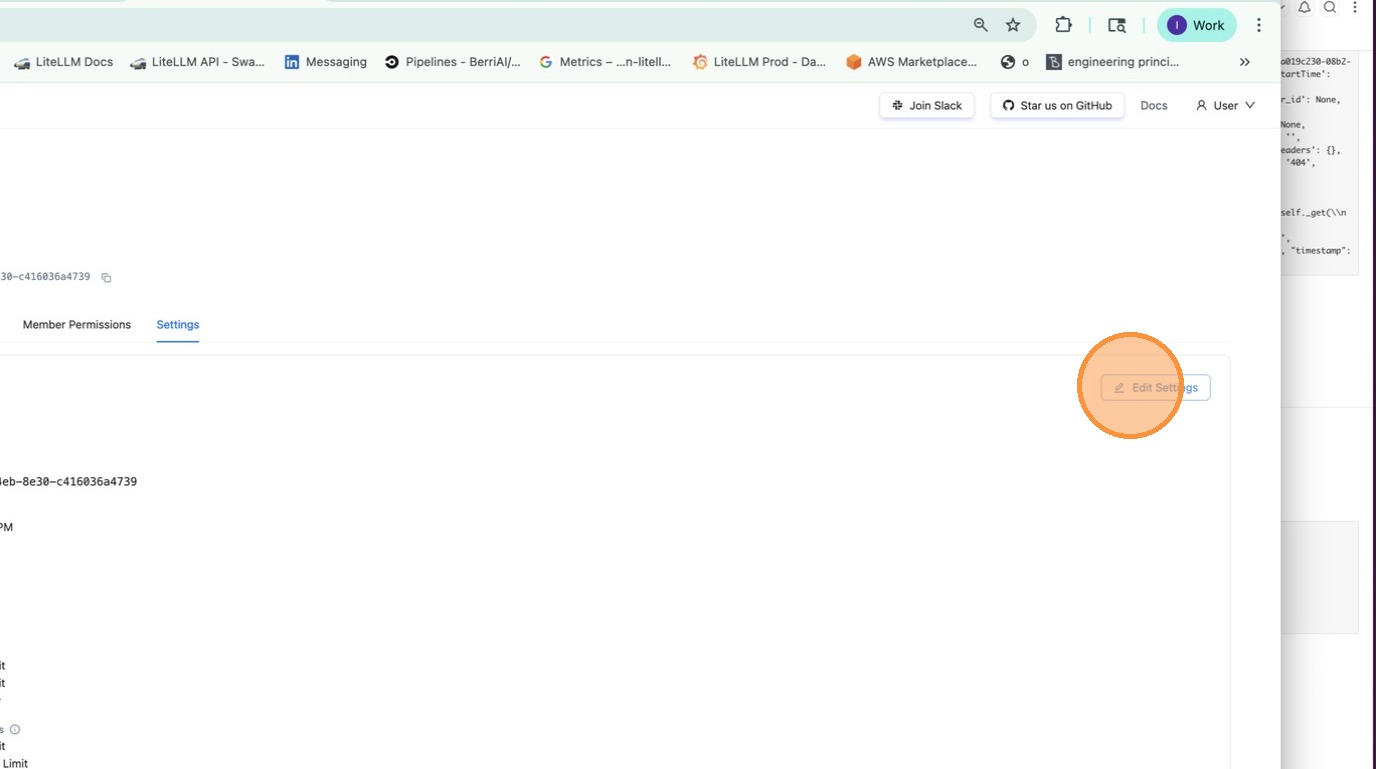Open the LiteLLM Docs bookmark

click(64, 62)
